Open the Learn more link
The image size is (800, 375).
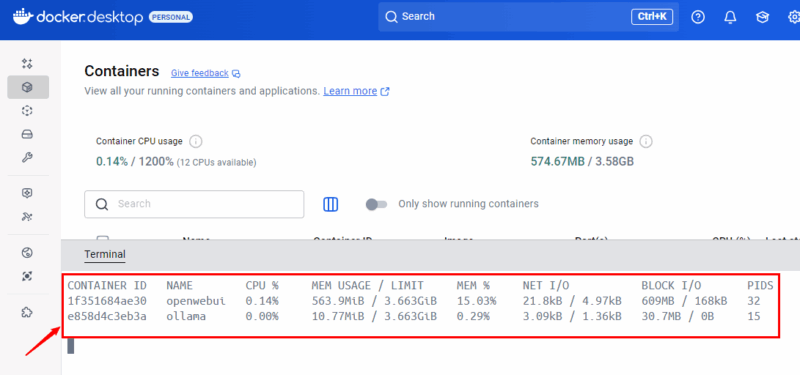350,91
